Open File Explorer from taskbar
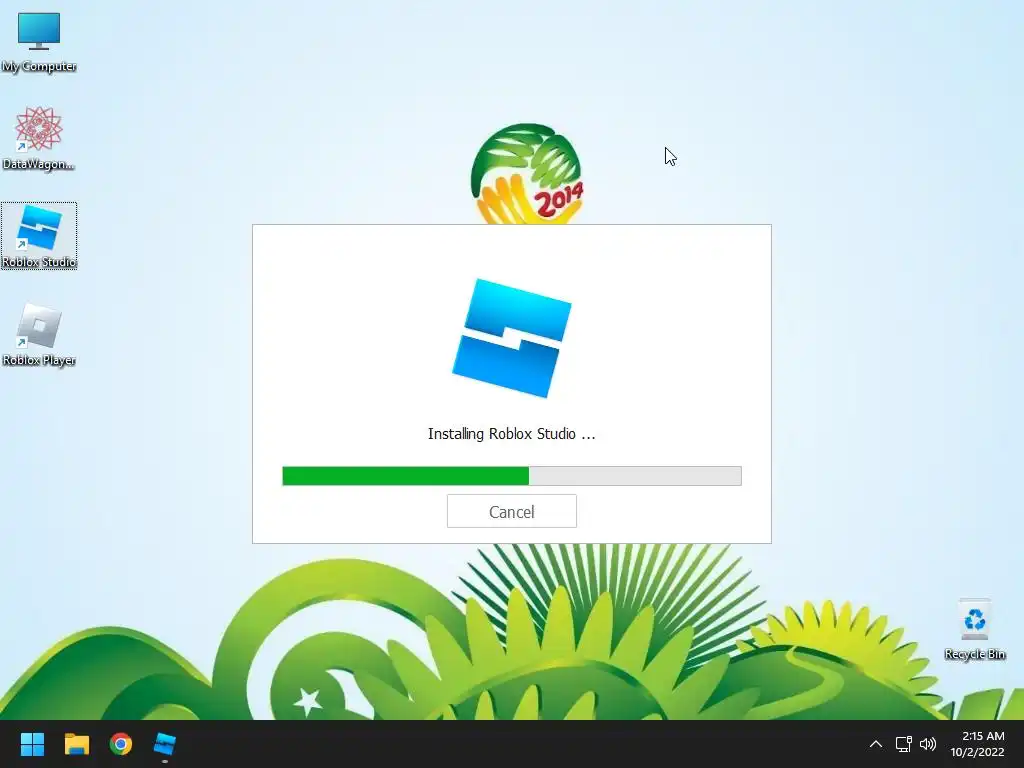Screen dimensions: 1024x768 pos(76,744)
